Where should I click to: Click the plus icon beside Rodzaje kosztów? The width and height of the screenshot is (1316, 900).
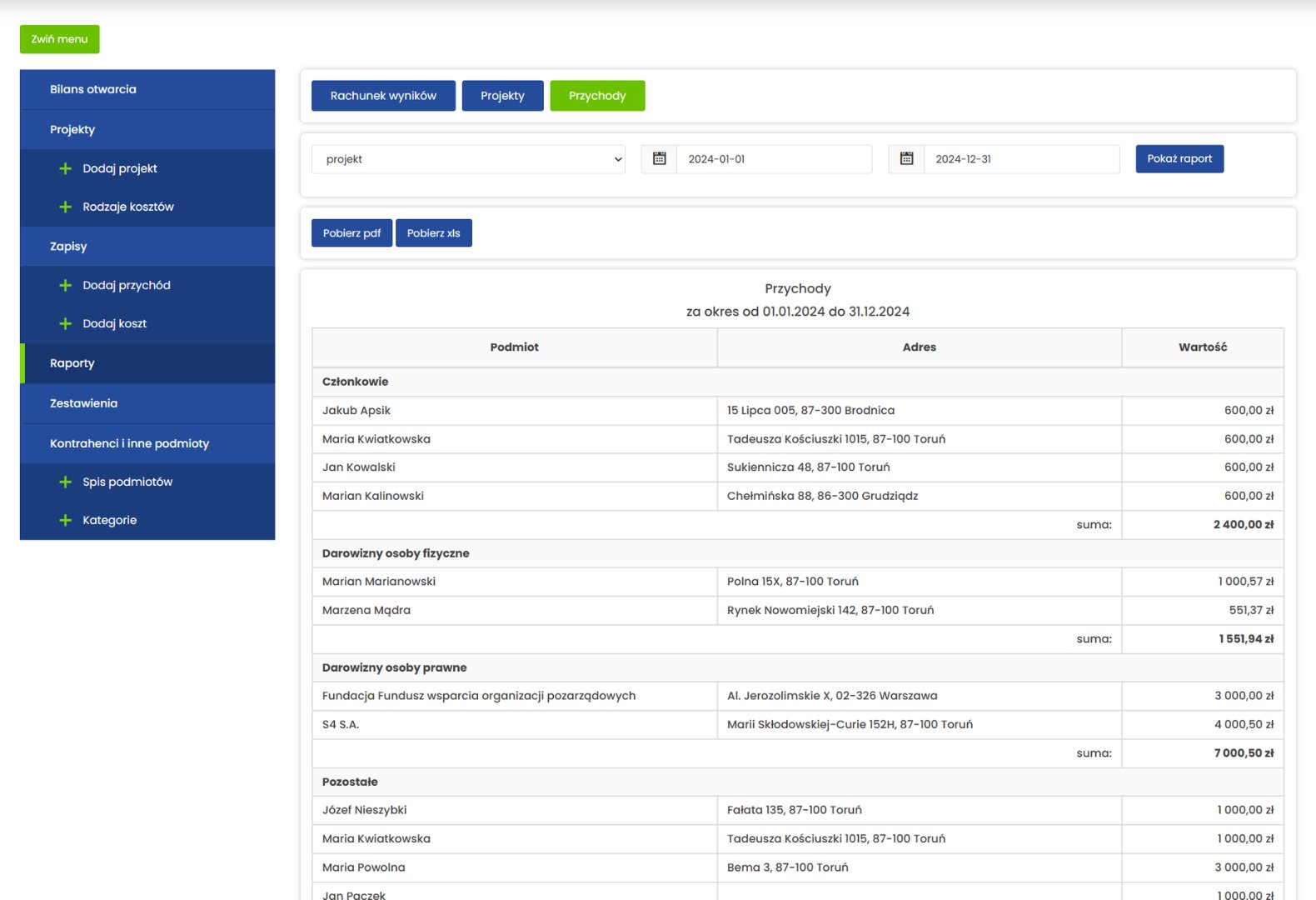pos(65,207)
